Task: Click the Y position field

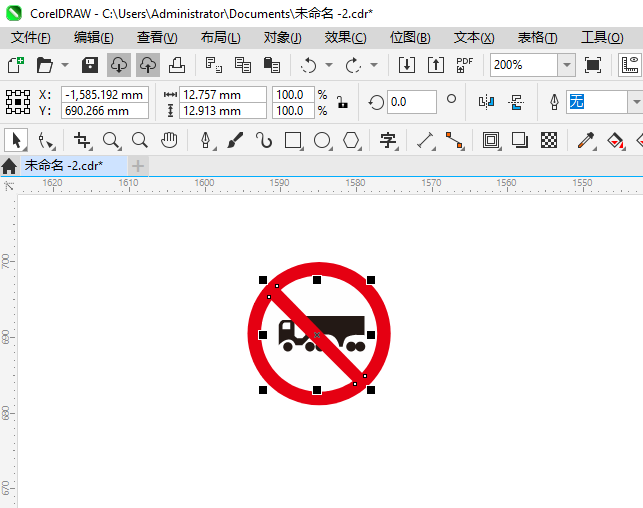Action: click(105, 111)
